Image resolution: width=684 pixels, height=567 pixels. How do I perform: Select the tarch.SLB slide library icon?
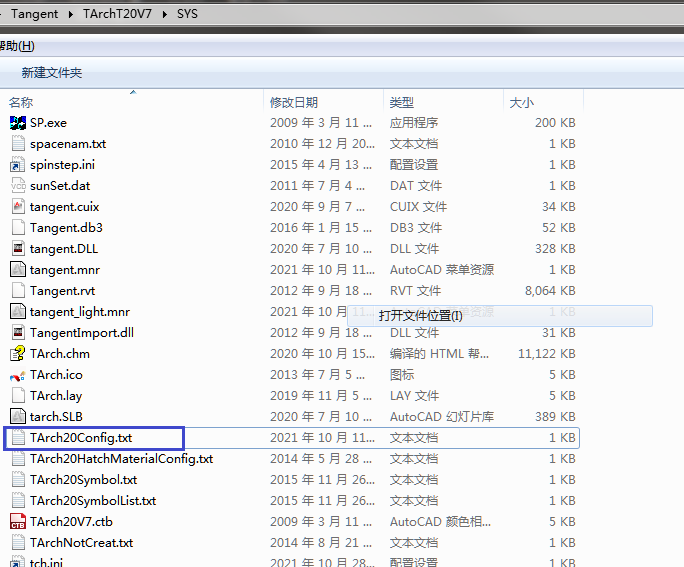18,417
